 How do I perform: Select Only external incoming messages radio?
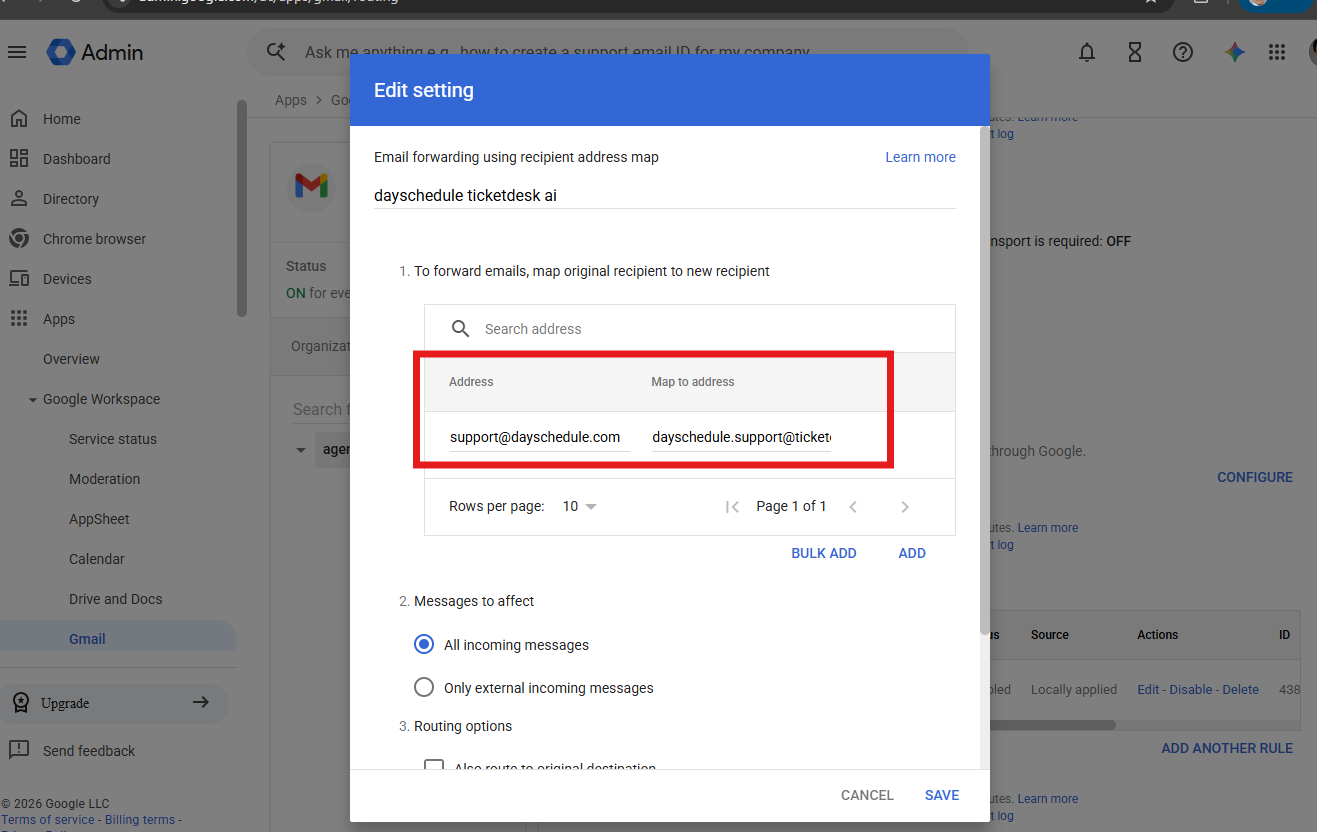[x=424, y=688]
